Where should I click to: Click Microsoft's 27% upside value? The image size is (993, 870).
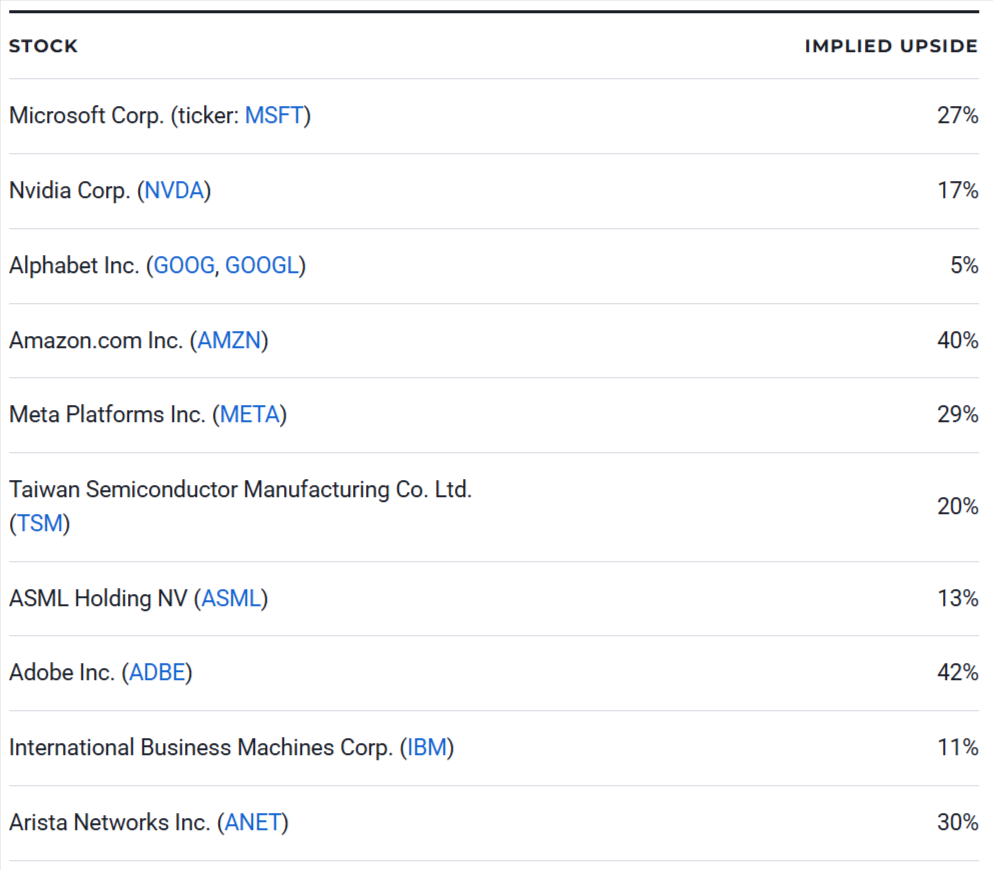[x=958, y=115]
